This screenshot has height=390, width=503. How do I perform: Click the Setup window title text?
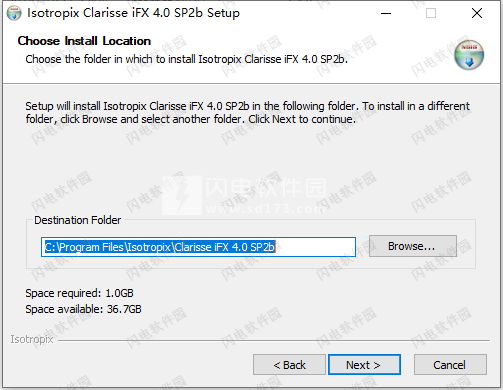tap(133, 13)
